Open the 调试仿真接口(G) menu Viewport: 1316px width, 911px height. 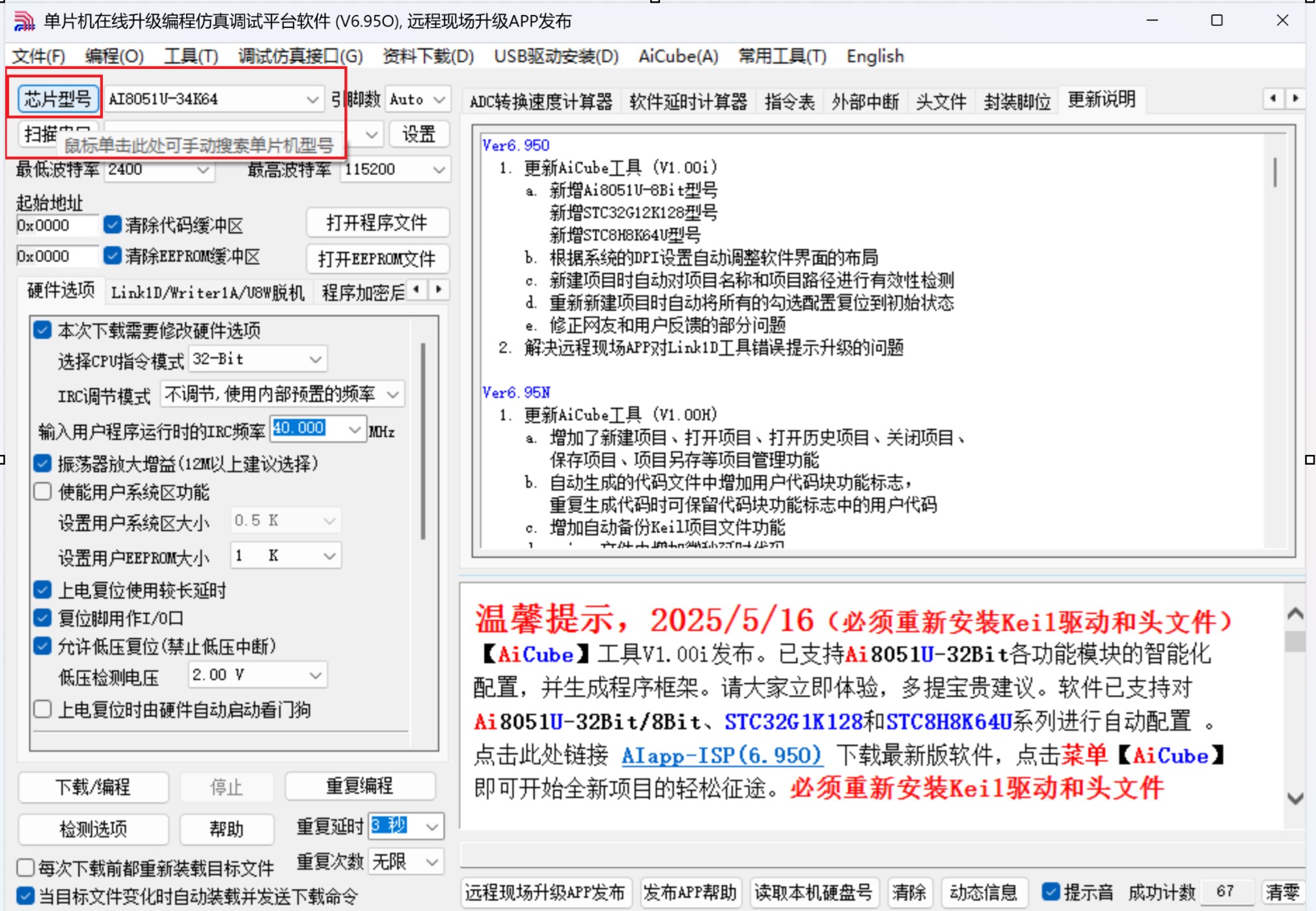(x=300, y=57)
